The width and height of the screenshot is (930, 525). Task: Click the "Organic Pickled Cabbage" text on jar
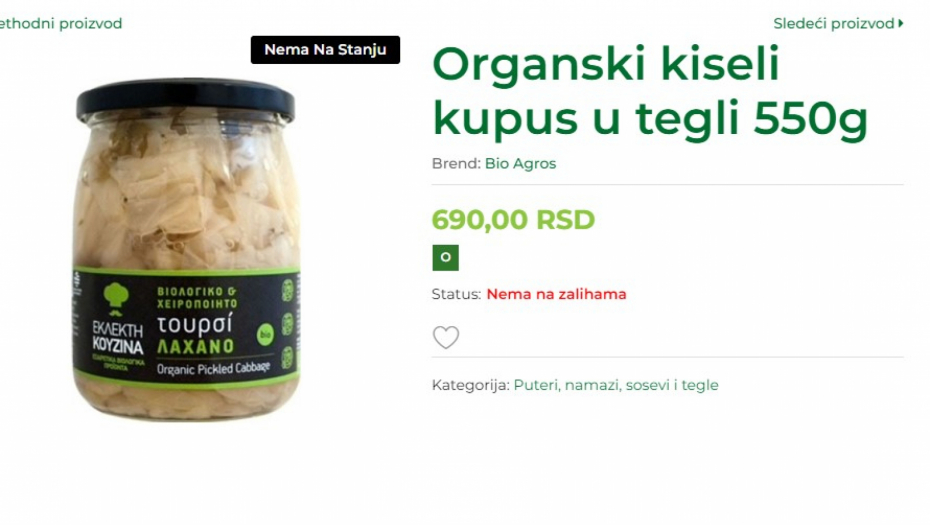214,368
